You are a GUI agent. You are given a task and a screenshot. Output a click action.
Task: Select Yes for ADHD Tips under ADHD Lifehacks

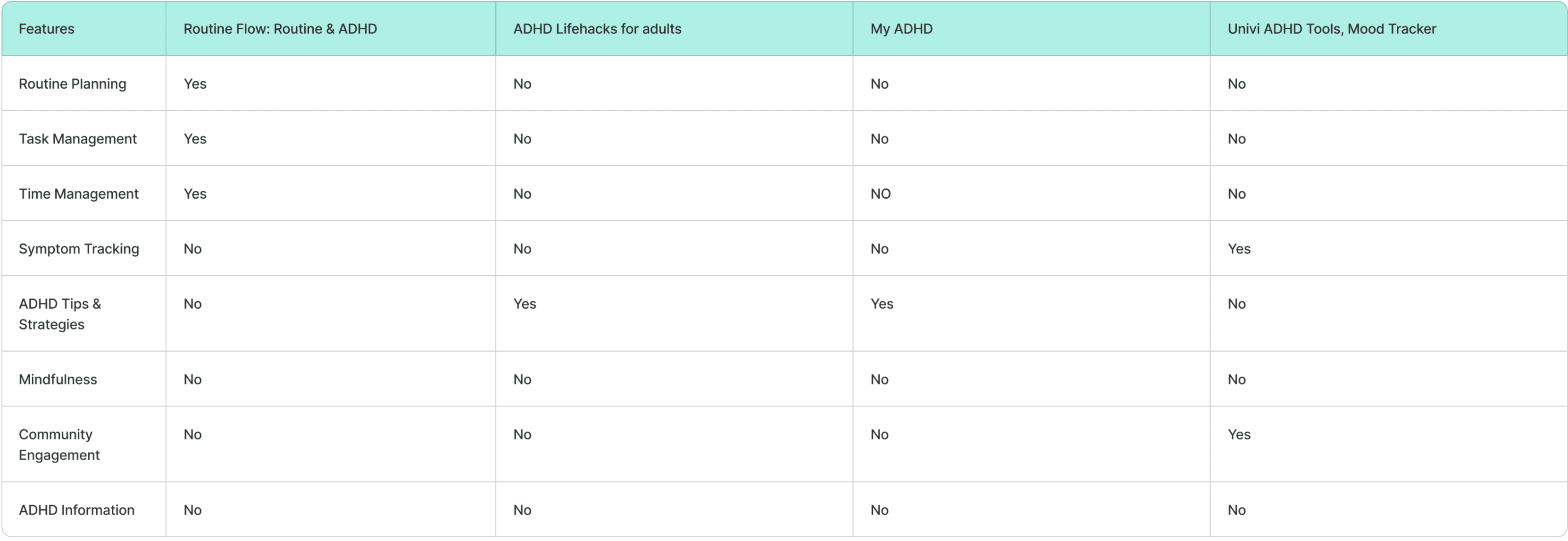click(x=524, y=304)
